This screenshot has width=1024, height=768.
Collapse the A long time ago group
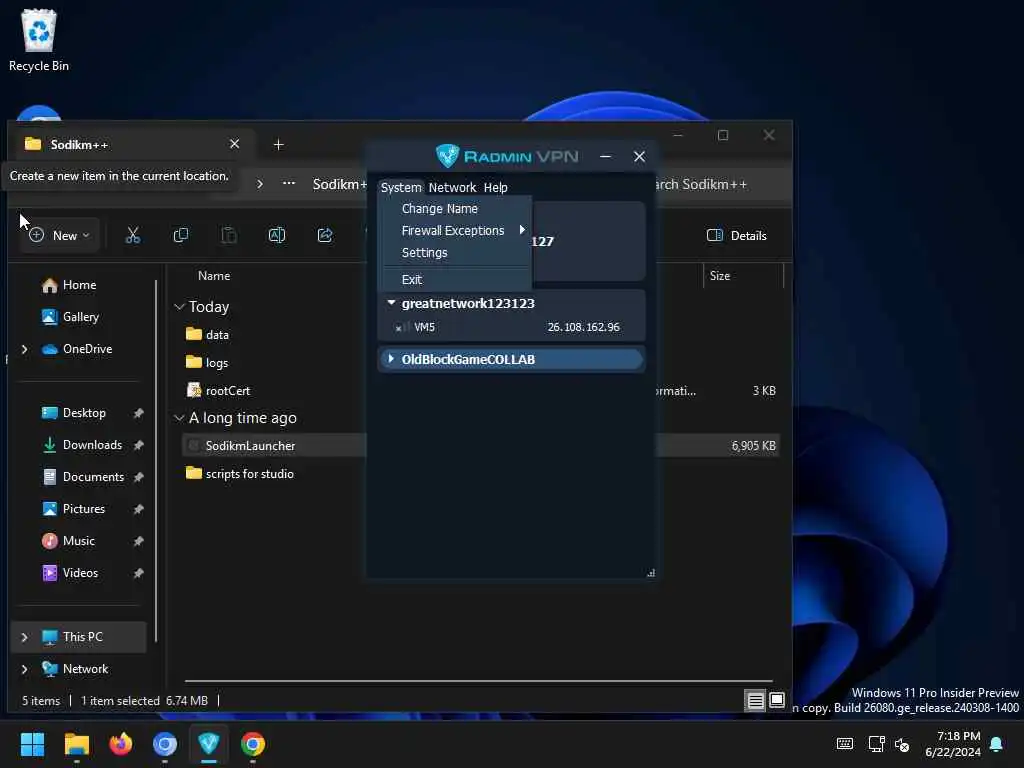coord(179,417)
